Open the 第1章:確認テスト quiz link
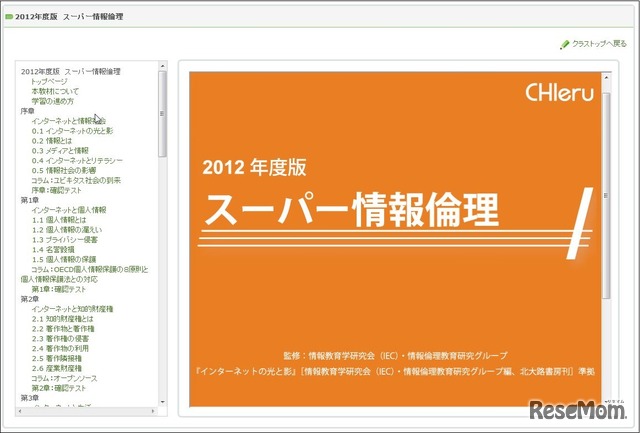The height and width of the screenshot is (433, 640). [x=62, y=288]
